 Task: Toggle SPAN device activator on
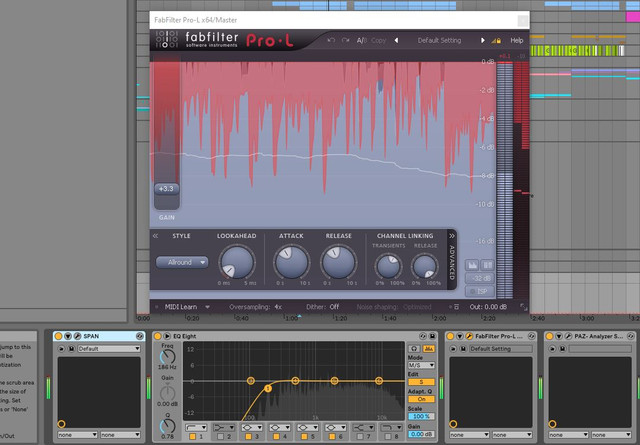tap(58, 336)
